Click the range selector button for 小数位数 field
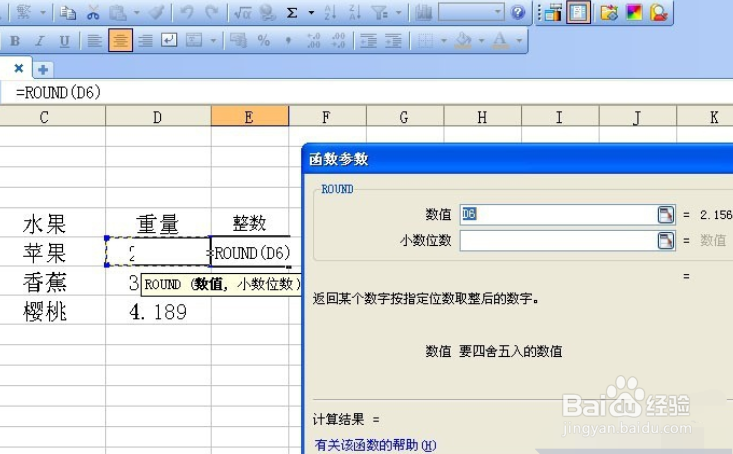Viewport: 733px width, 454px height. pos(666,241)
